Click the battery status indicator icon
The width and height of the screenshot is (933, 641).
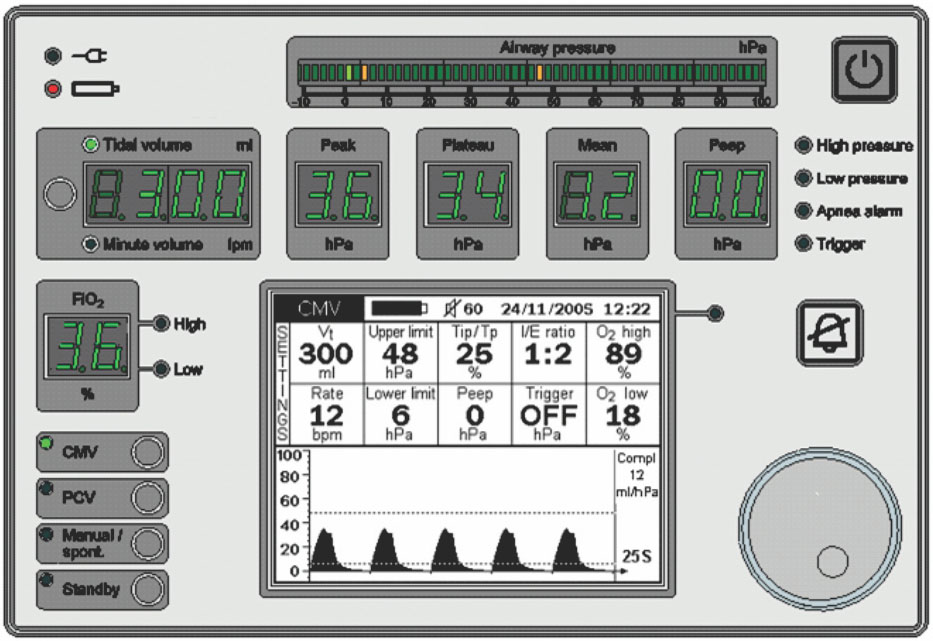click(96, 90)
